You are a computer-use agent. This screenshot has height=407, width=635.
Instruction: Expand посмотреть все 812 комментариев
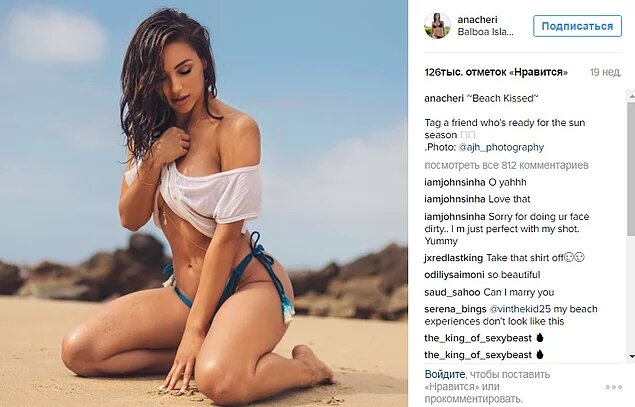506,165
